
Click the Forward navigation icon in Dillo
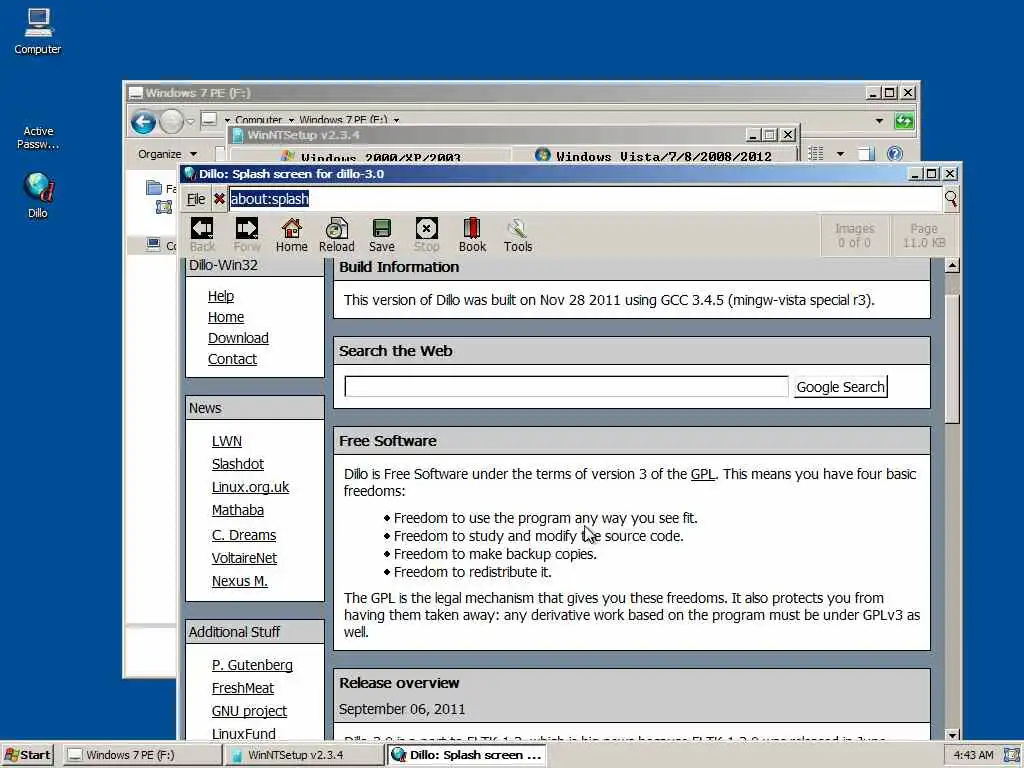[x=246, y=234]
